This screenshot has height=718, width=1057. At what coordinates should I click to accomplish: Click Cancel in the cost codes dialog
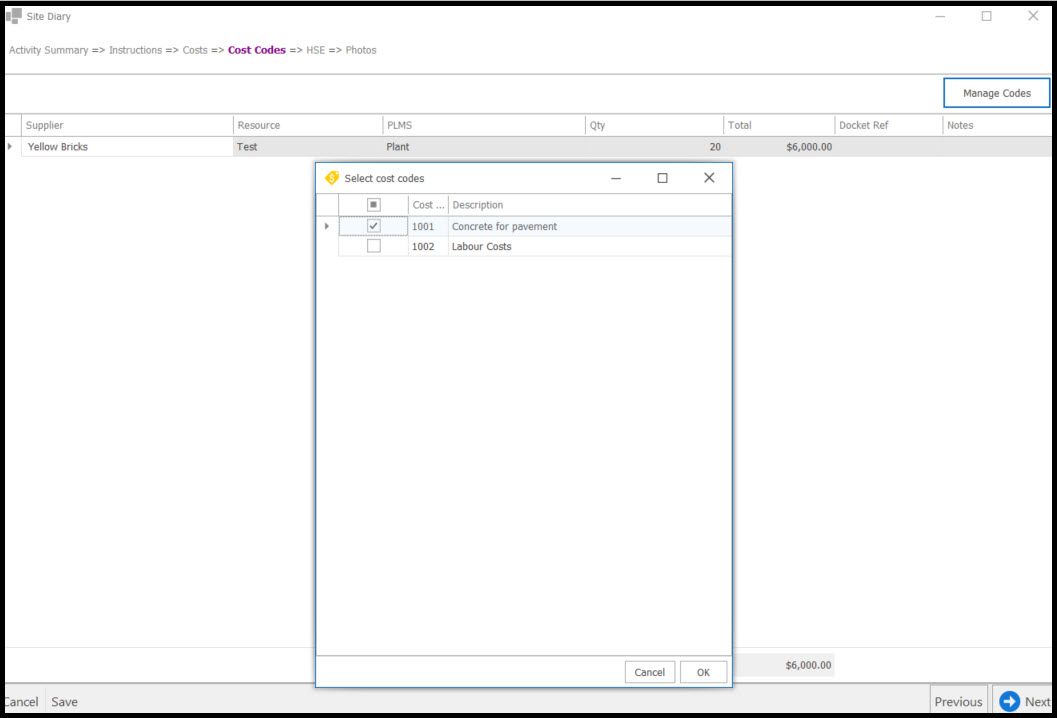point(649,672)
